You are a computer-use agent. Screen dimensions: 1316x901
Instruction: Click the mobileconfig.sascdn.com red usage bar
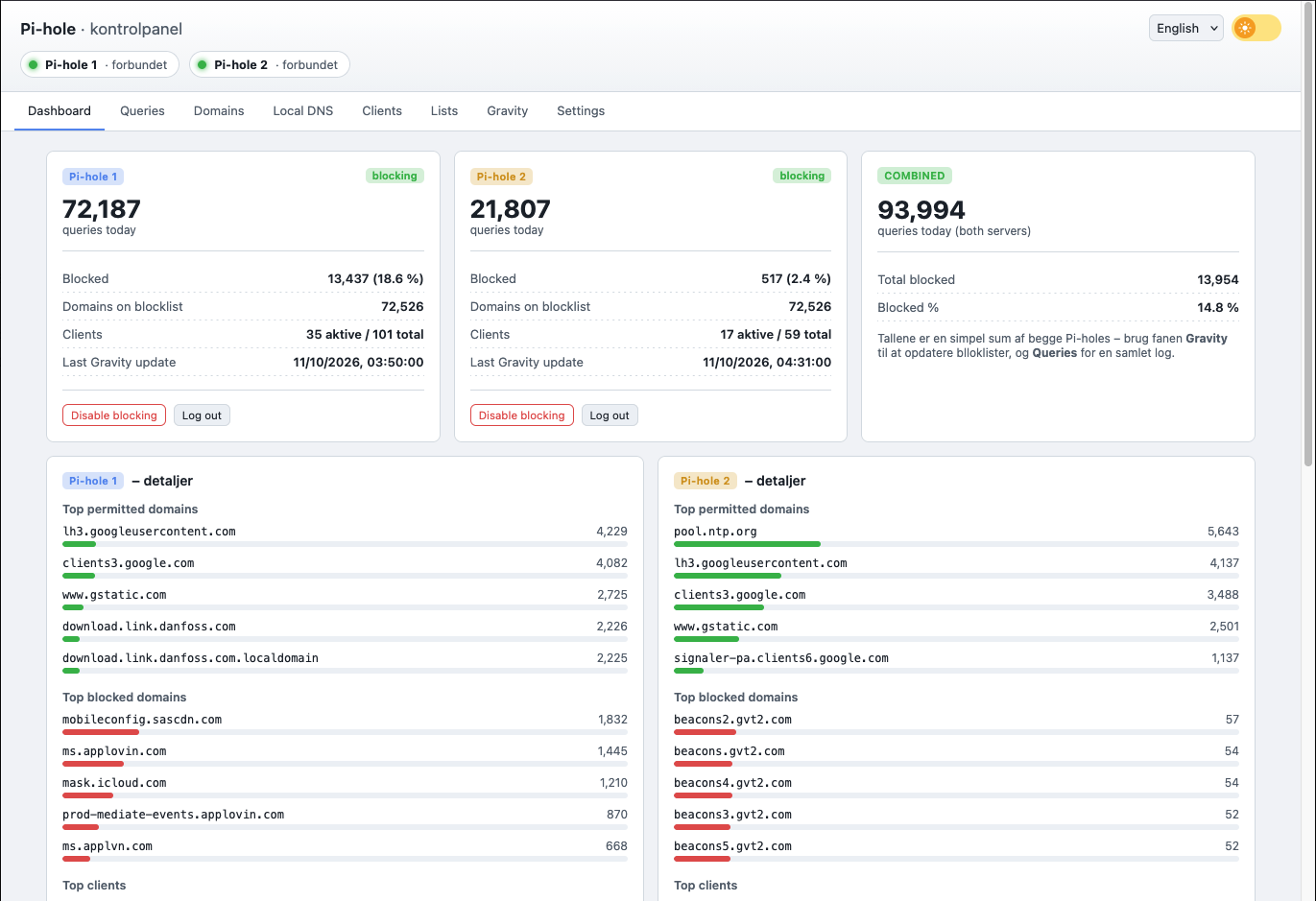point(101,732)
